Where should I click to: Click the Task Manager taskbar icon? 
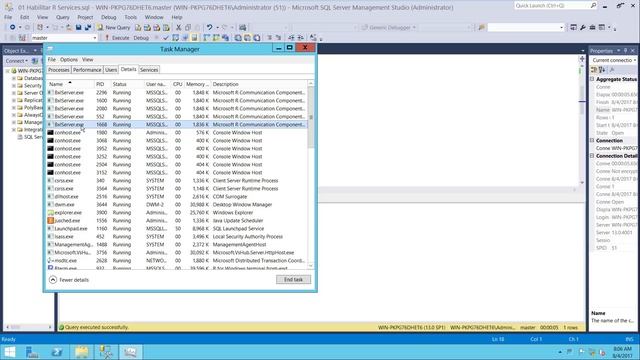130,352
